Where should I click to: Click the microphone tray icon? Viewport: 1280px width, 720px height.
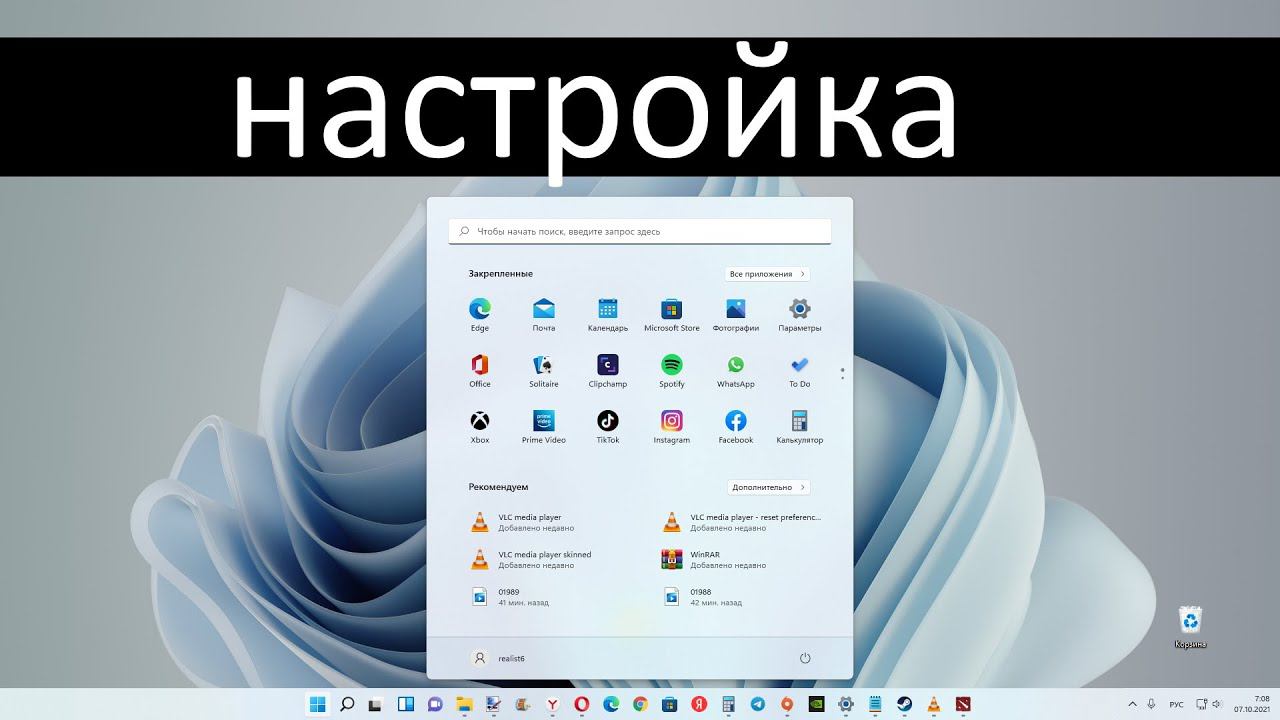click(x=1151, y=704)
